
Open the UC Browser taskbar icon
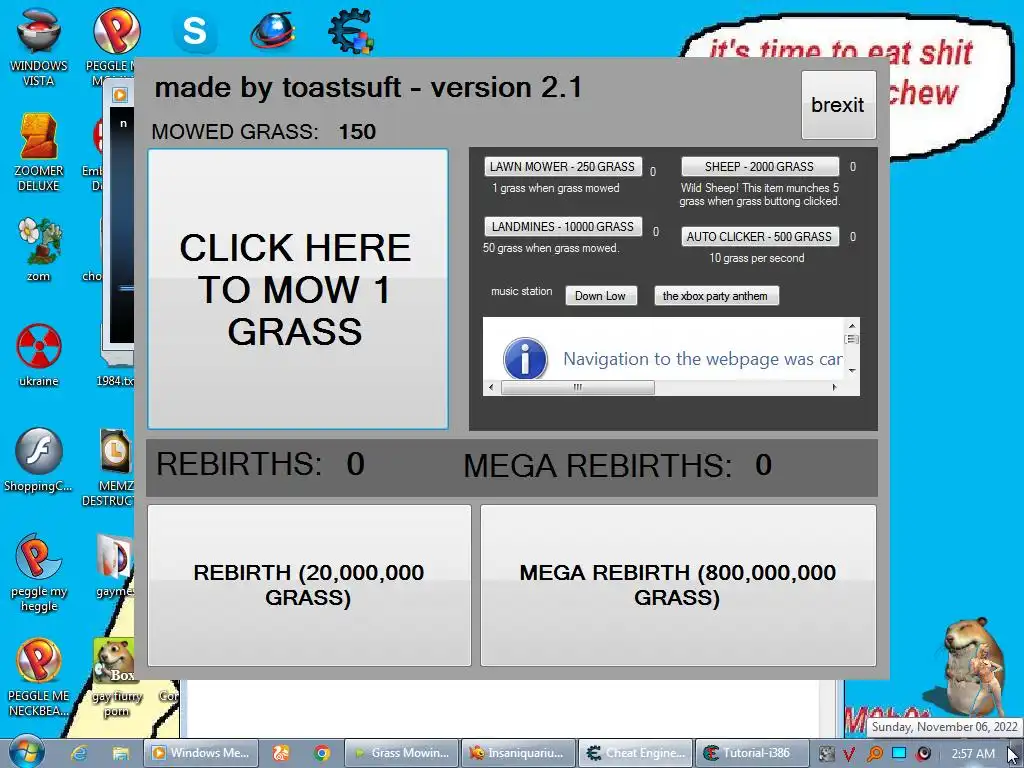click(x=281, y=753)
